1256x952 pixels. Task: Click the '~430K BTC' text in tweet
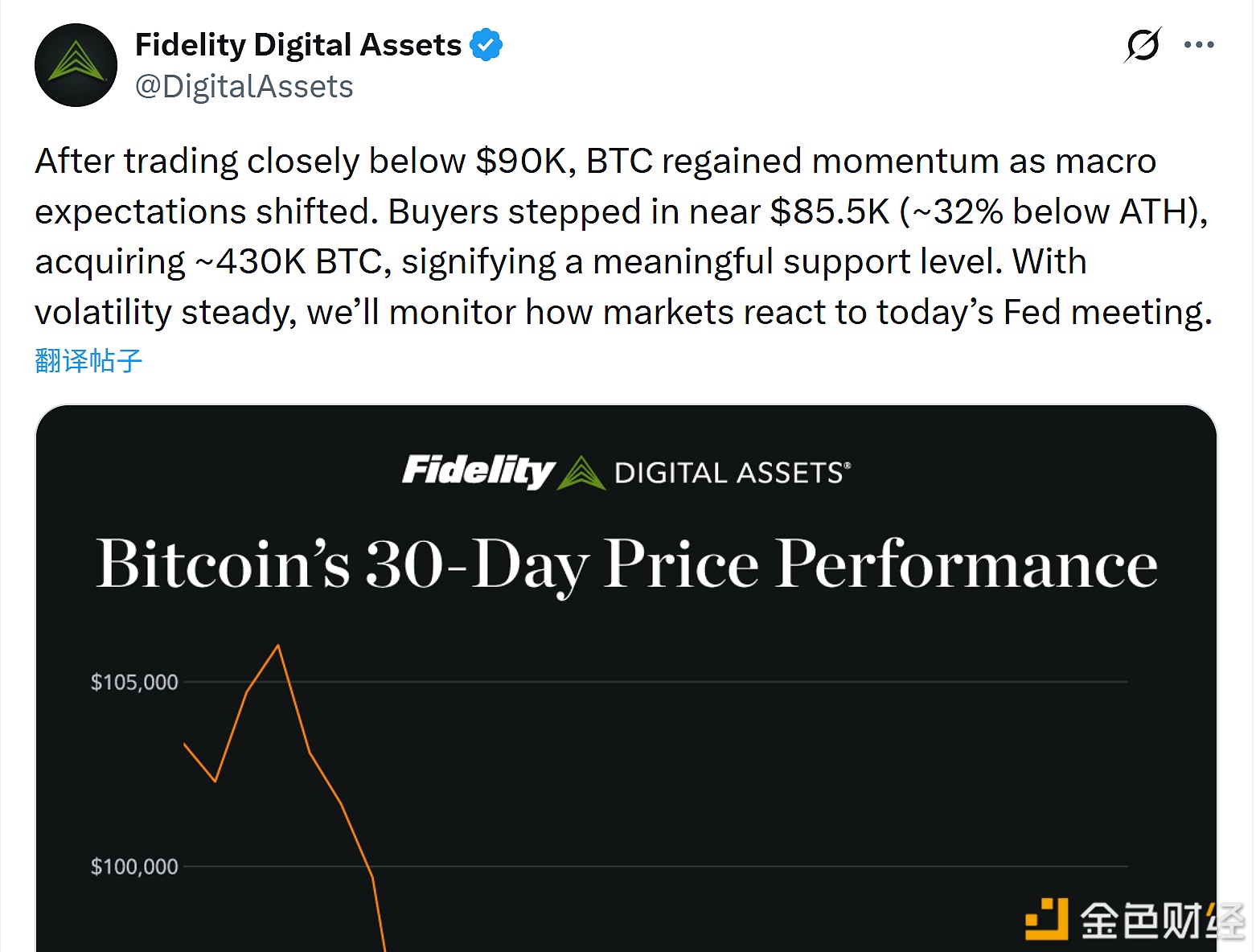click(289, 262)
